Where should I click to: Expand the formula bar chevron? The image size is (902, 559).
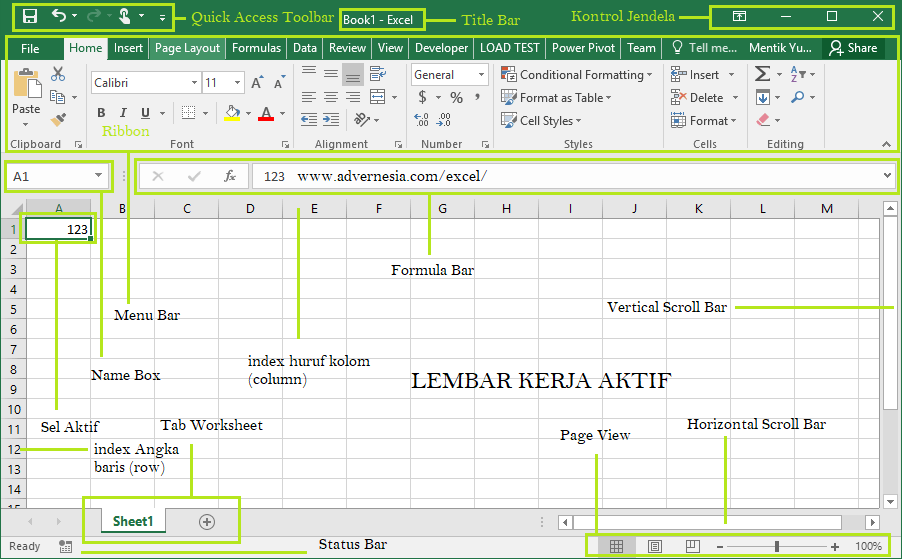click(x=887, y=175)
